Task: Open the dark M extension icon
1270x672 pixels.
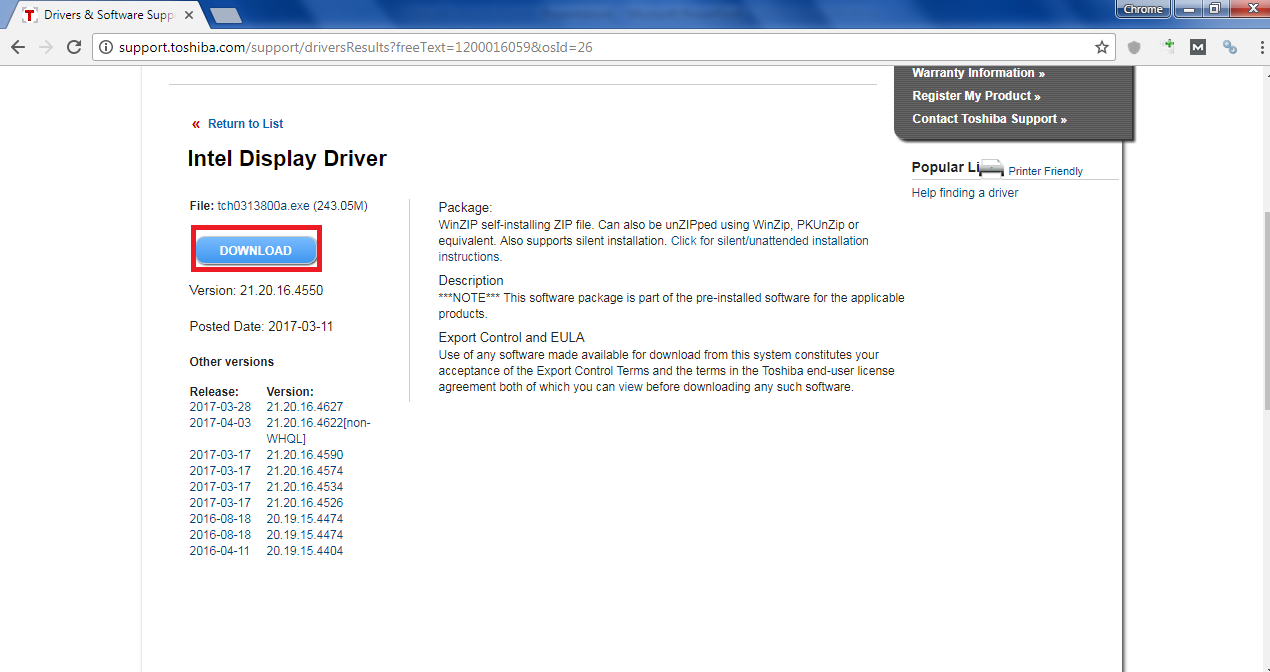Action: [1198, 47]
